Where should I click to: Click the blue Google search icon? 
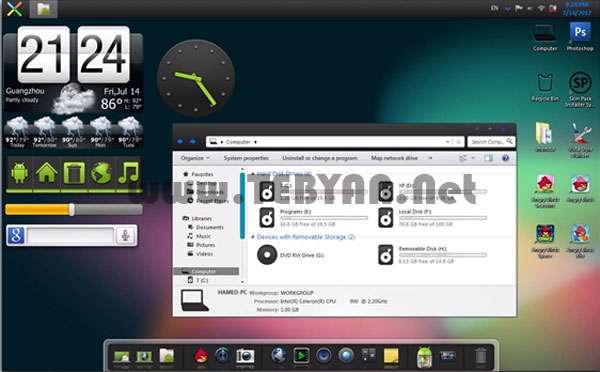click(16, 235)
